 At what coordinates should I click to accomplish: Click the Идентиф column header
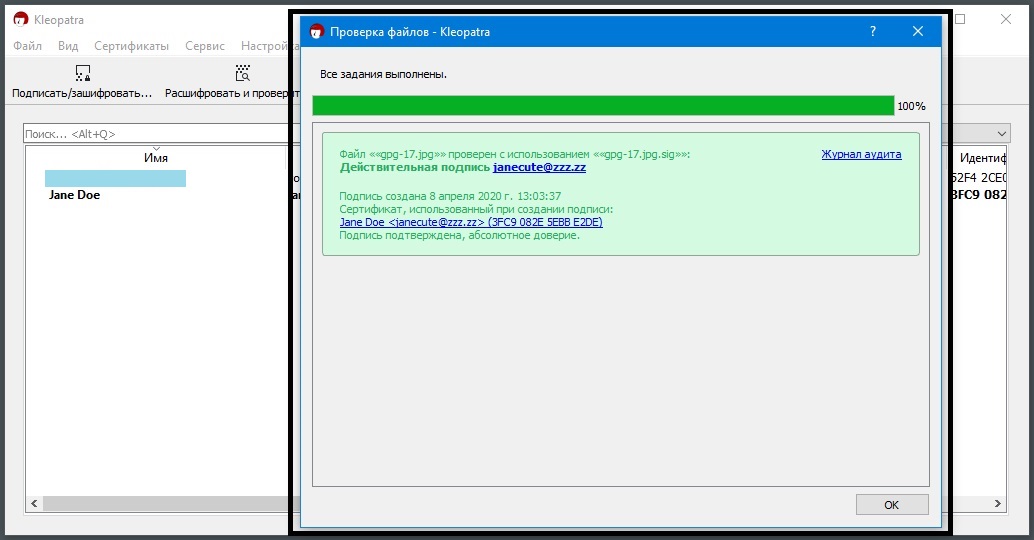(983, 158)
